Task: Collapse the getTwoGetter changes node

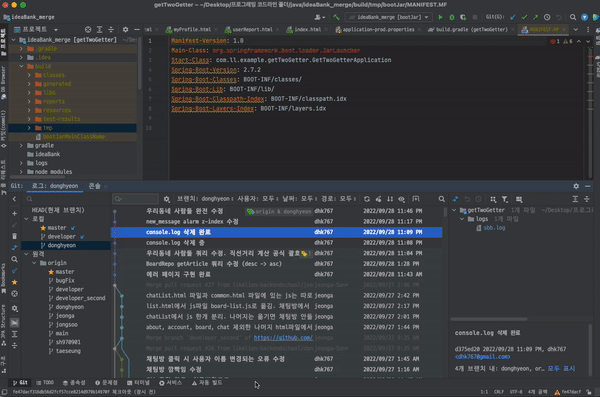Action: [x=454, y=210]
